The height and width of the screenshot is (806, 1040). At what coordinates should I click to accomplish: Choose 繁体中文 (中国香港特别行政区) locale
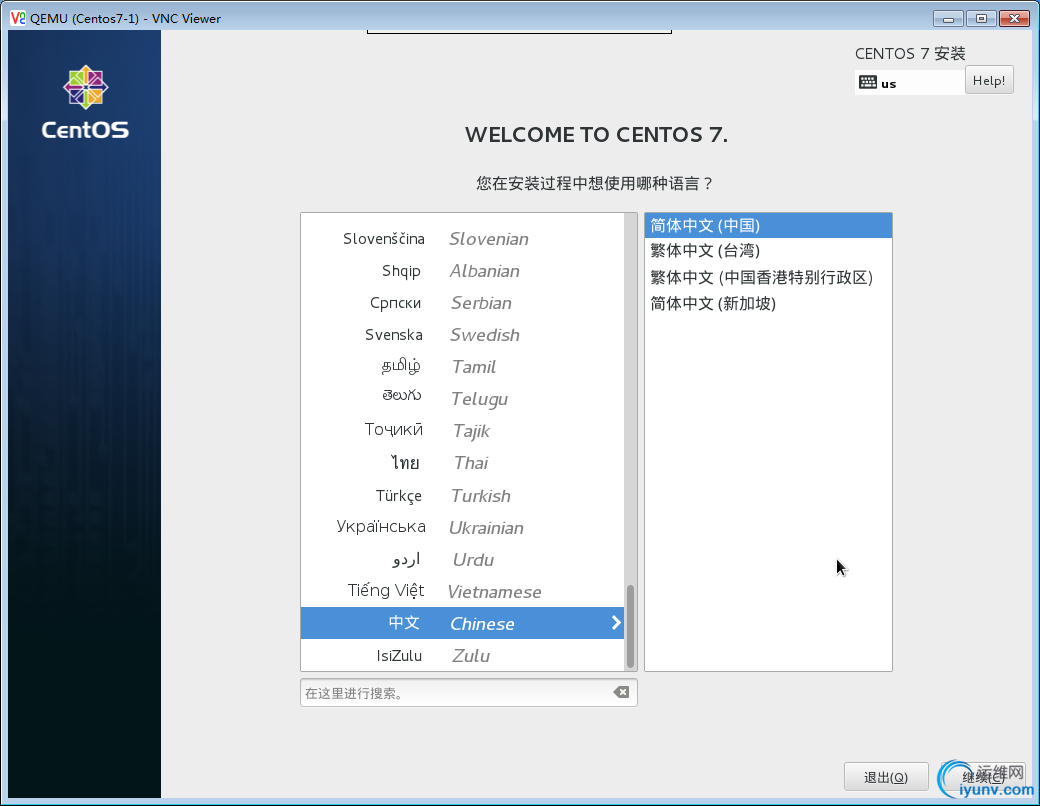click(768, 277)
